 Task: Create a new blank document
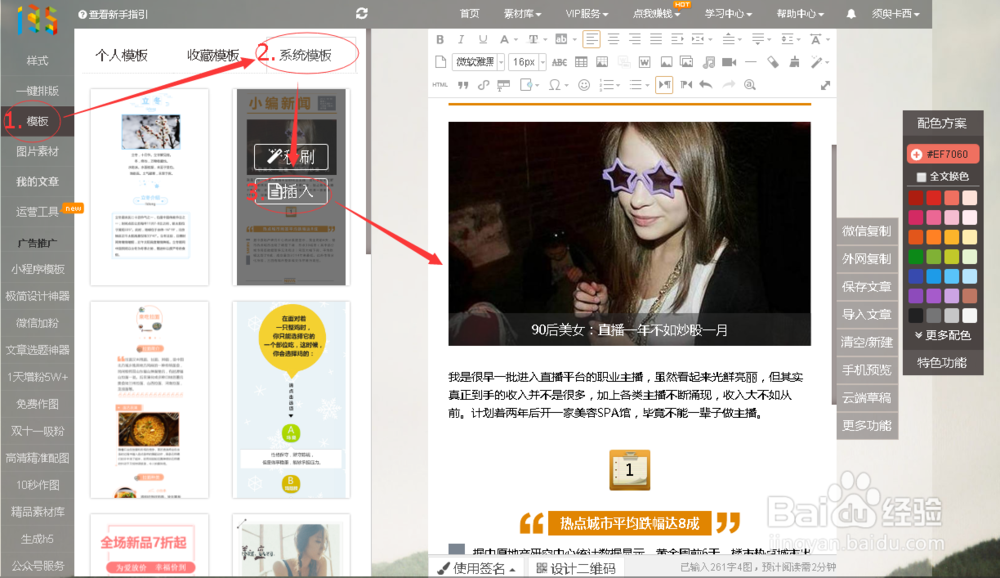coord(440,62)
